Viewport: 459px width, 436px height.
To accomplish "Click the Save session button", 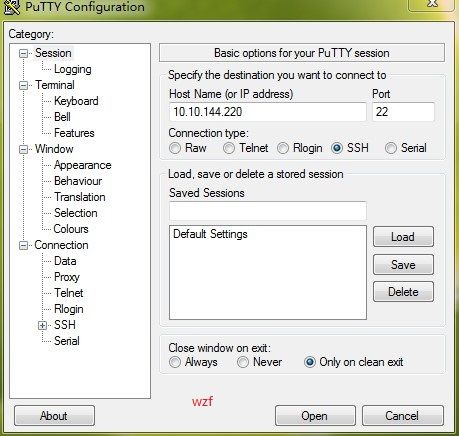I will click(x=403, y=265).
